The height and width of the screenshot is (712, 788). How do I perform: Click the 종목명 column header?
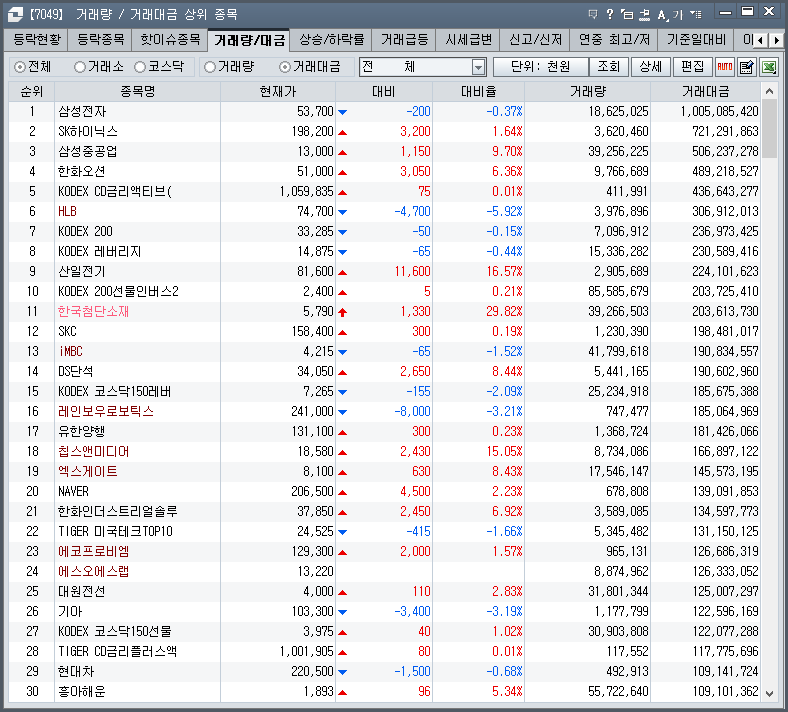[137, 91]
